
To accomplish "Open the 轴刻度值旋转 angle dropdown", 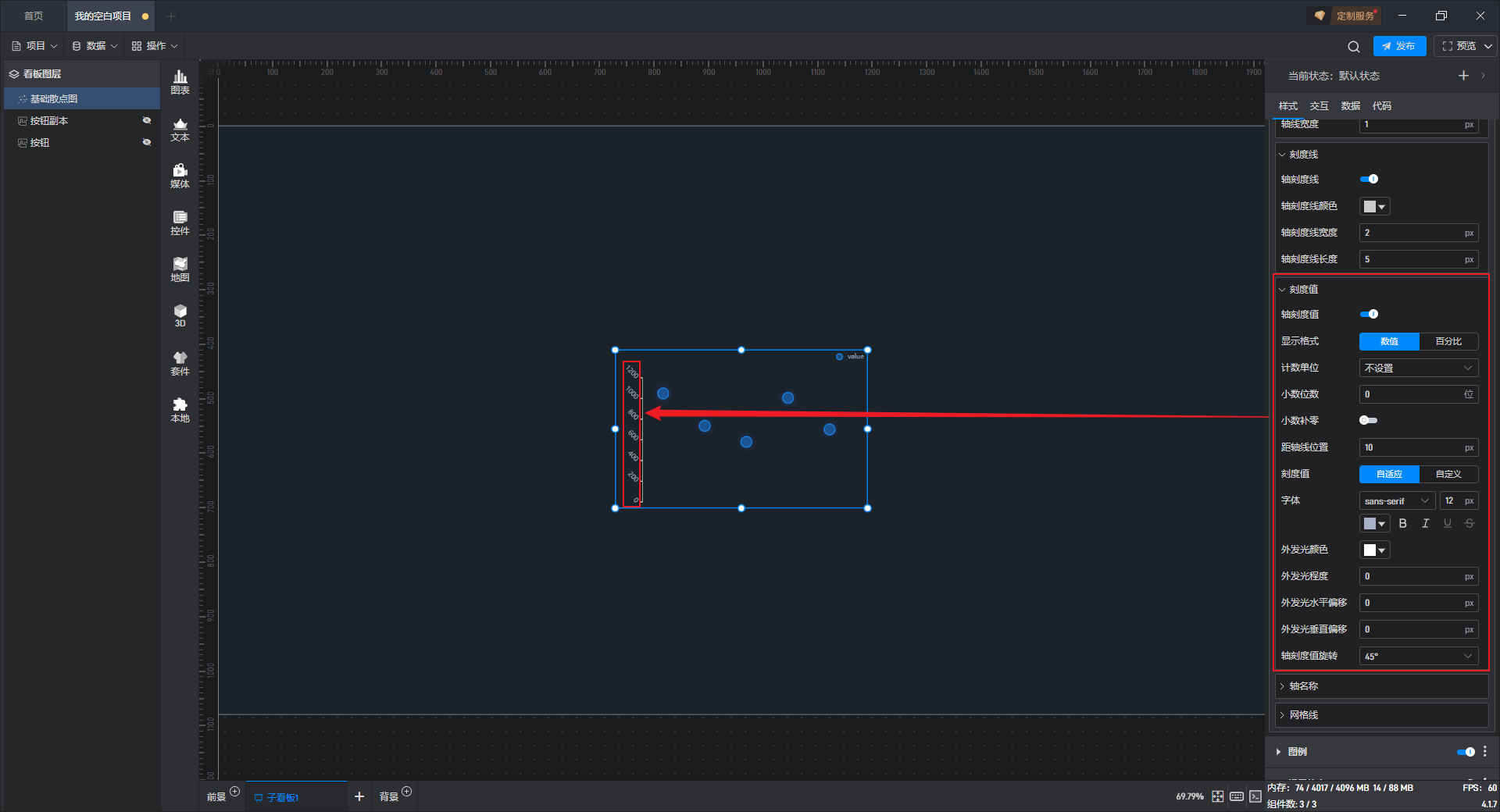I will point(1419,657).
